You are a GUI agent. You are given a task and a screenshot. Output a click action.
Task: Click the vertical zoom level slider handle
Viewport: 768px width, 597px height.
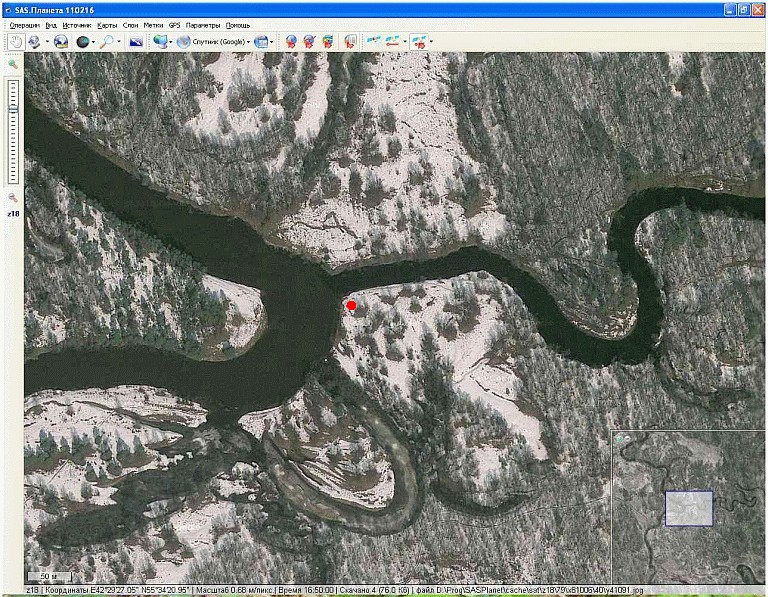tap(13, 109)
